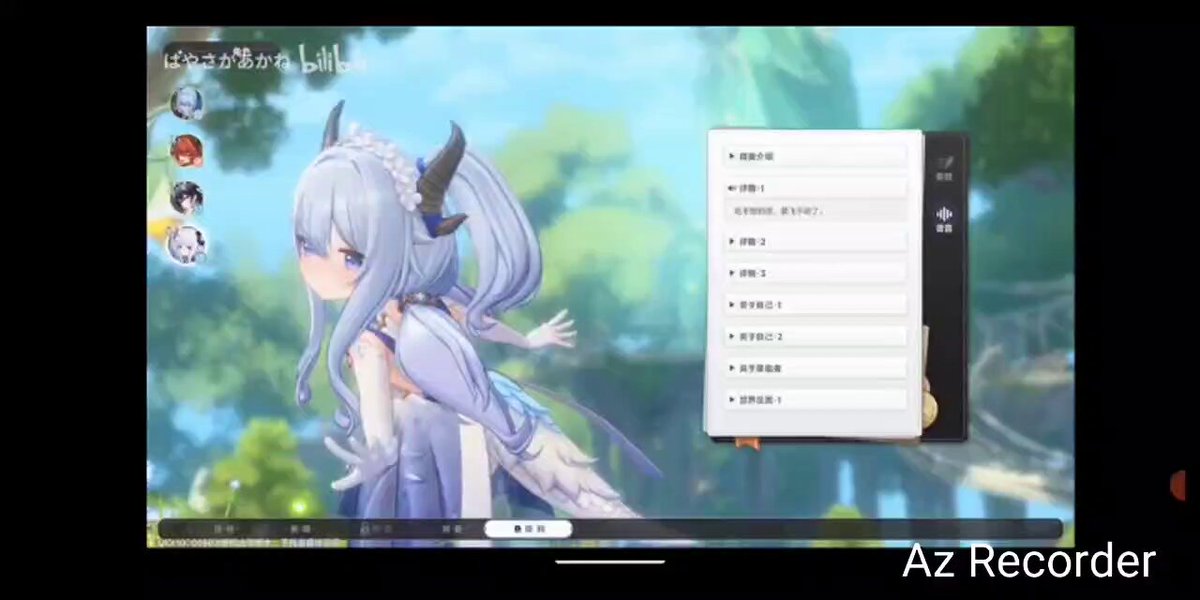
Task: Open the voice waveform side tab
Action: [x=944, y=219]
